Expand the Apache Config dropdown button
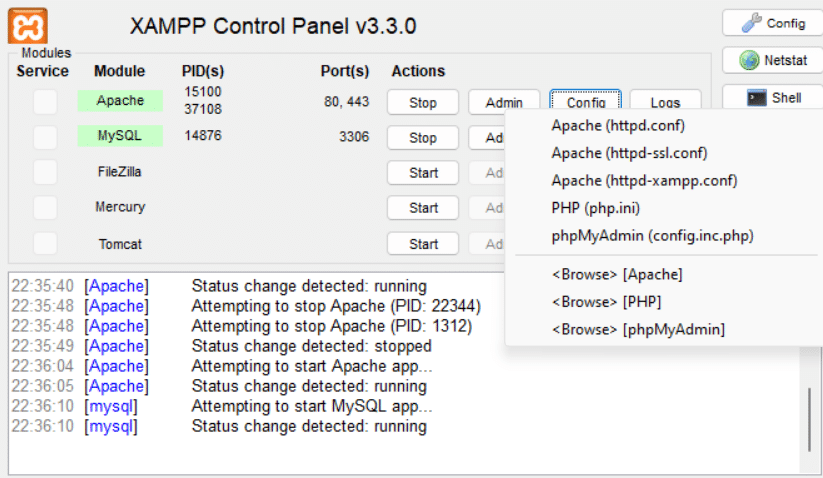 586,101
